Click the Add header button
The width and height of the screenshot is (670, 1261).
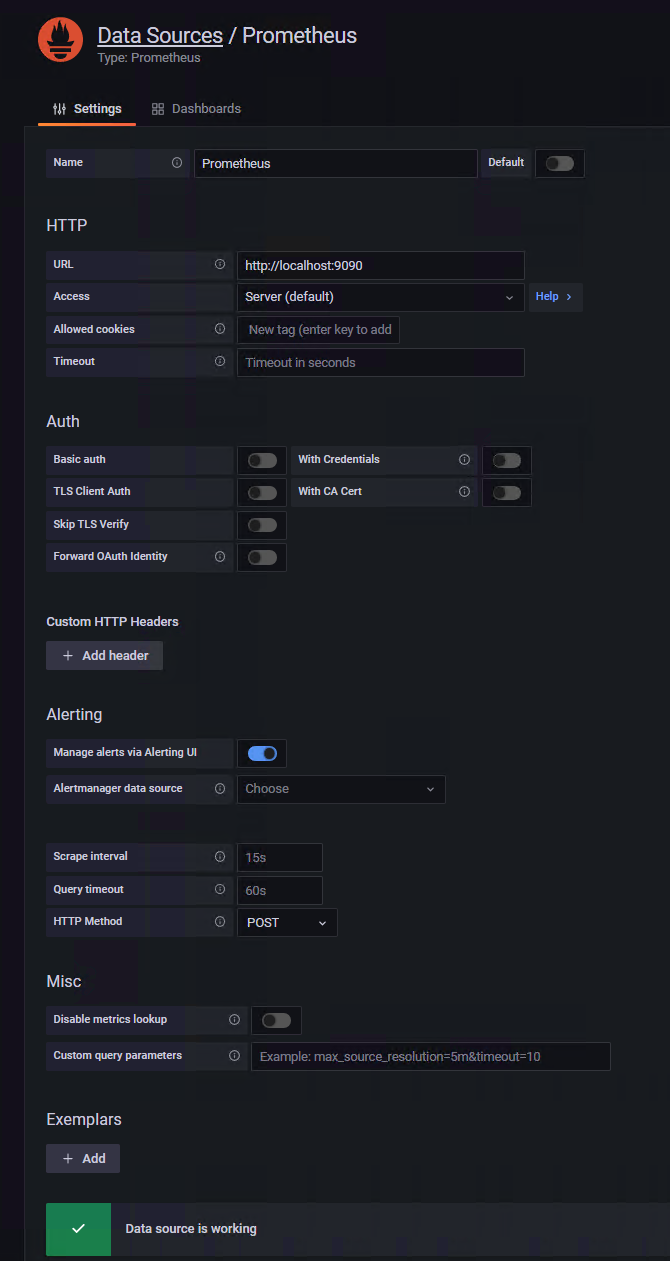pyautogui.click(x=105, y=656)
